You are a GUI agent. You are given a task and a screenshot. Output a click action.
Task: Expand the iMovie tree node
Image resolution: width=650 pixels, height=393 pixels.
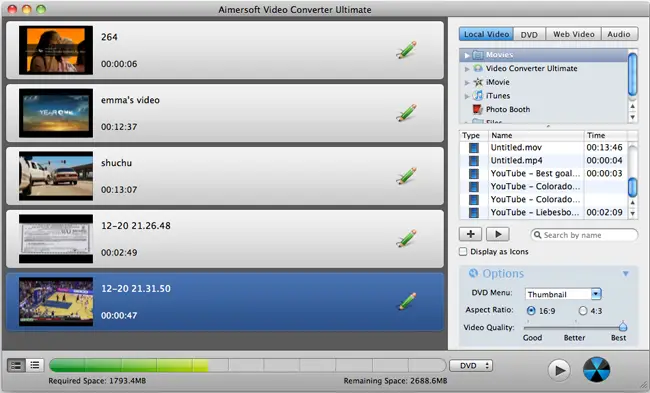coord(467,82)
